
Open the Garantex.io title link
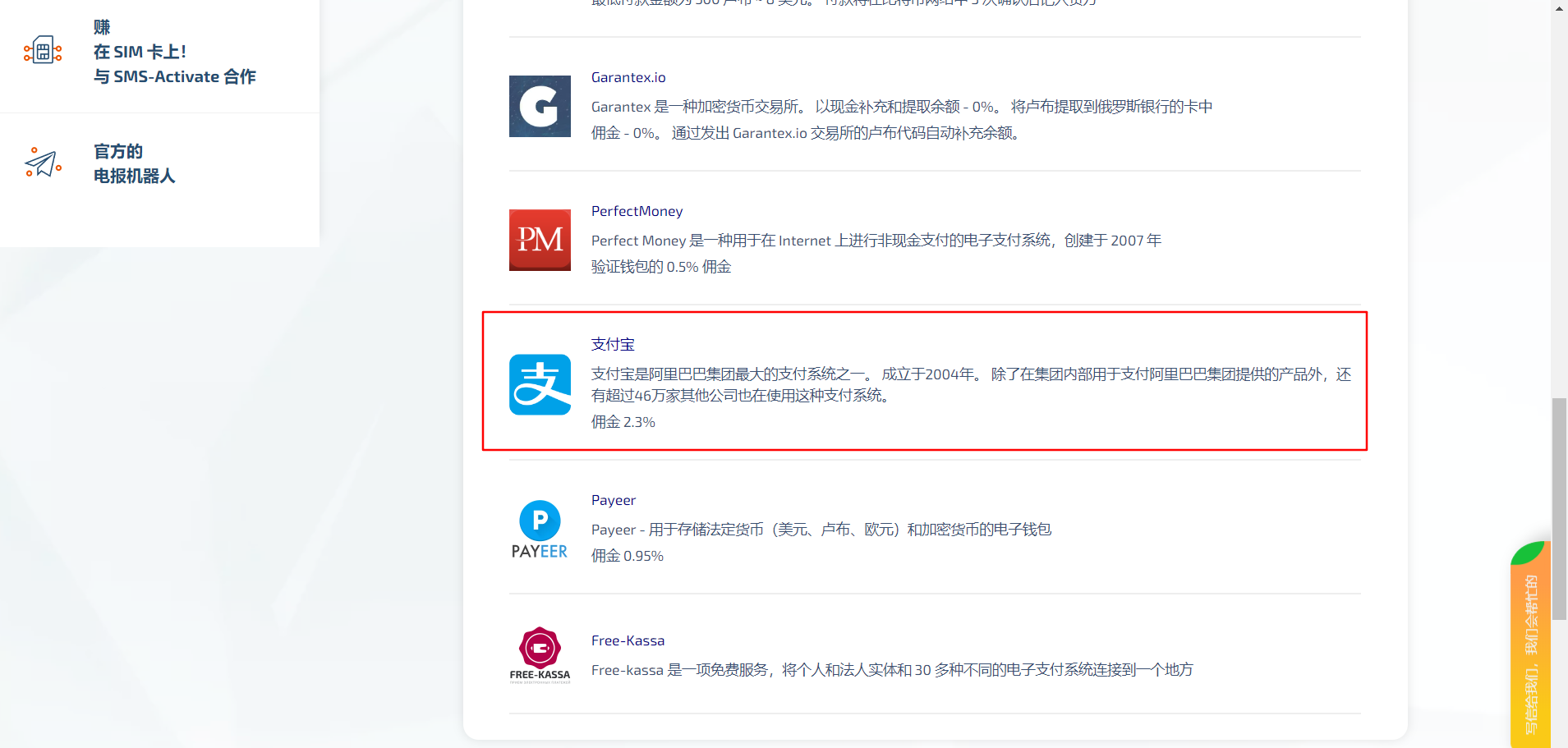point(628,77)
